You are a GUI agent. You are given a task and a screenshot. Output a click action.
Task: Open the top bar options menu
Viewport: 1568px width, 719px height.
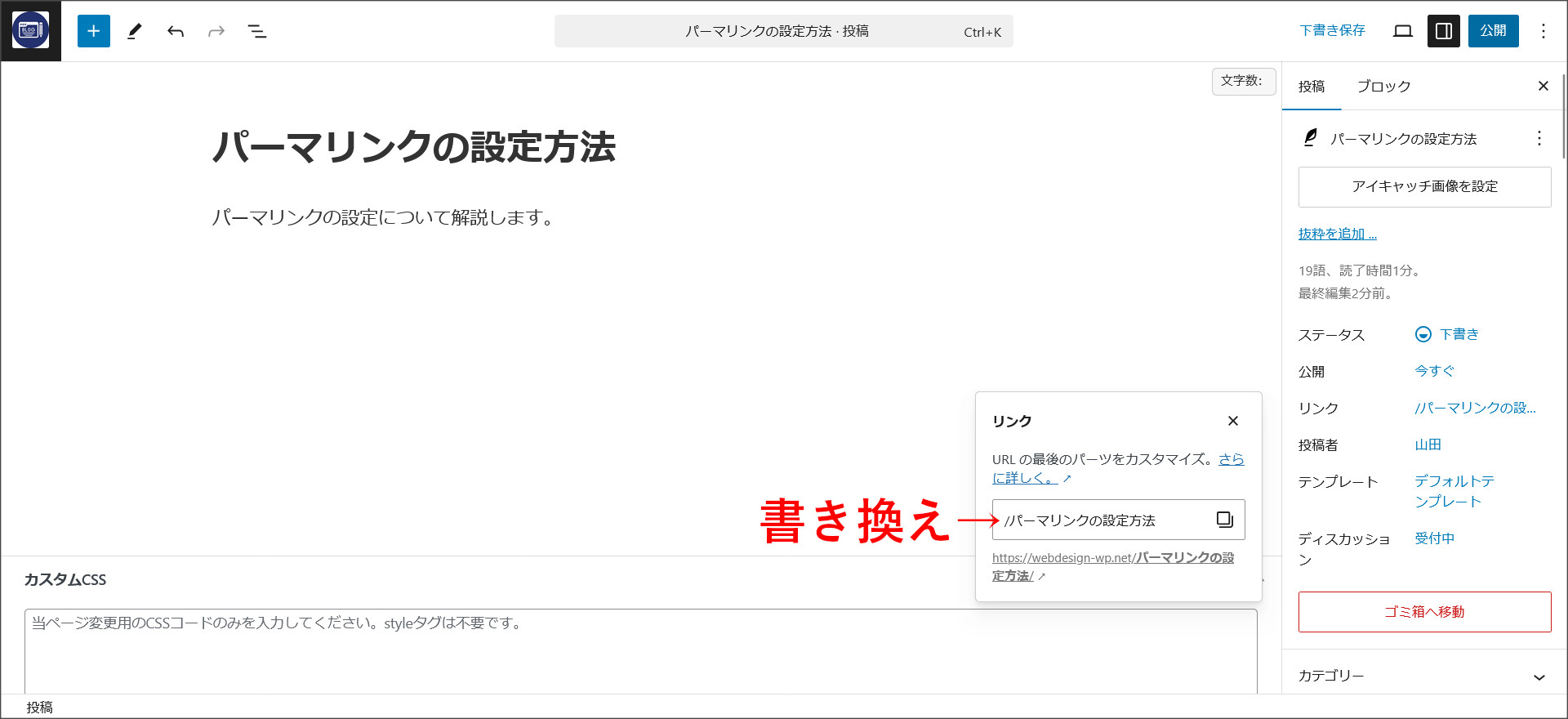(1543, 31)
